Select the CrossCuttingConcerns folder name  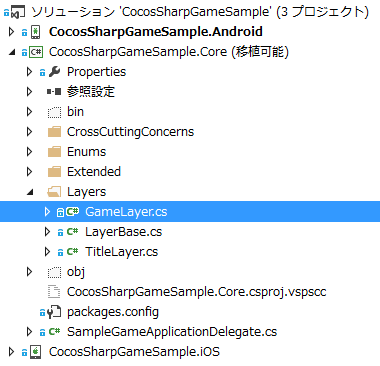coord(130,132)
